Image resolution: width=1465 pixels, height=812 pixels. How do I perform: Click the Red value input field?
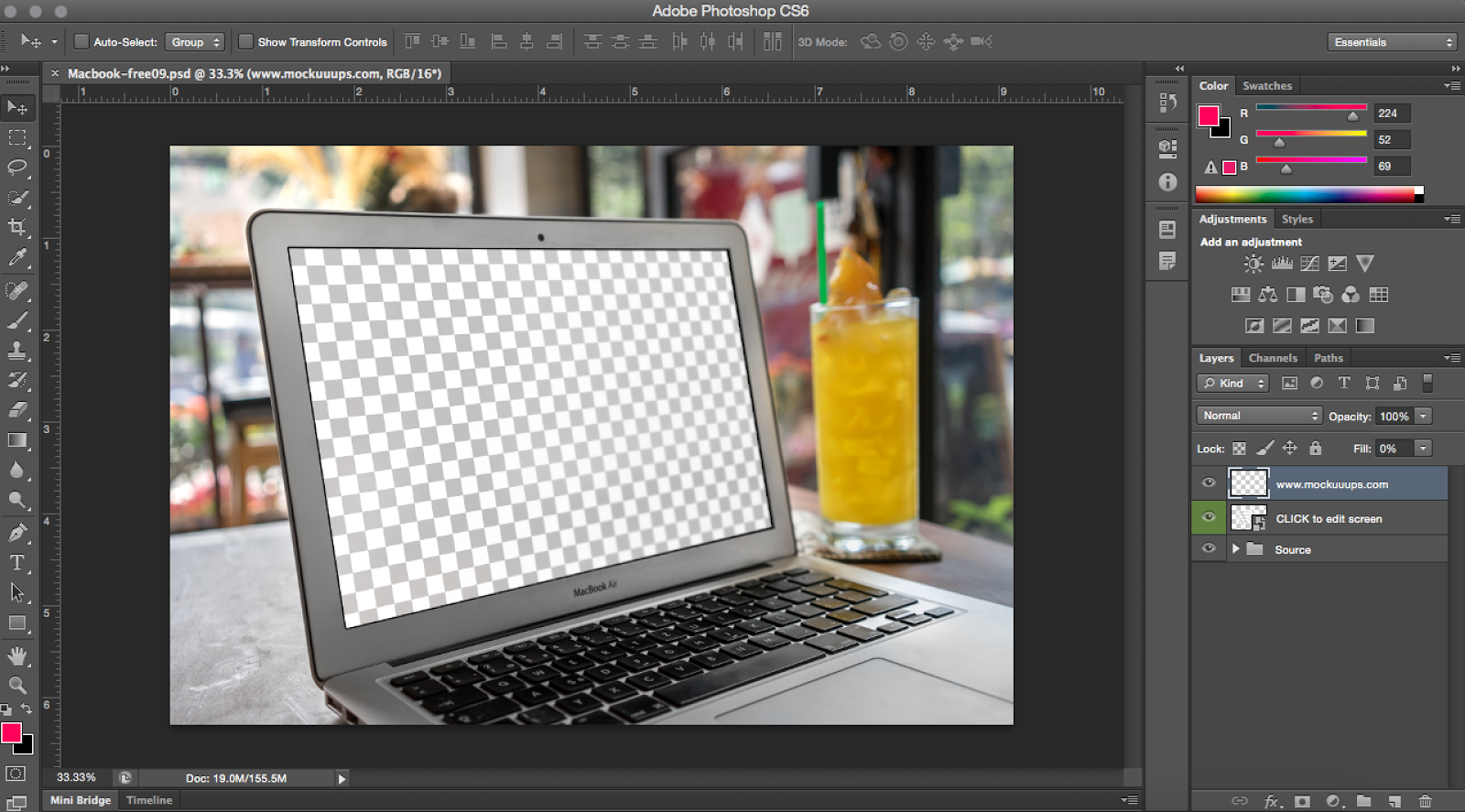coord(1391,114)
